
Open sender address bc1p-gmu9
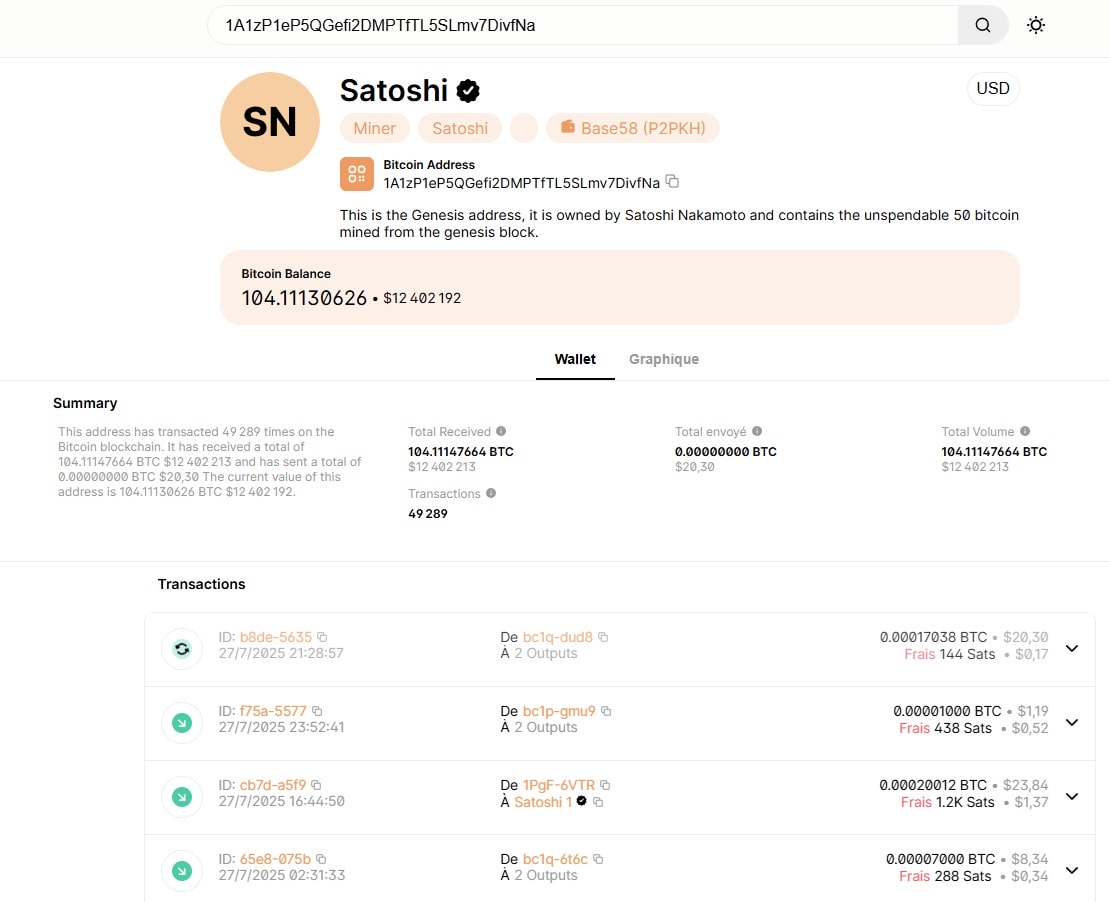[559, 711]
